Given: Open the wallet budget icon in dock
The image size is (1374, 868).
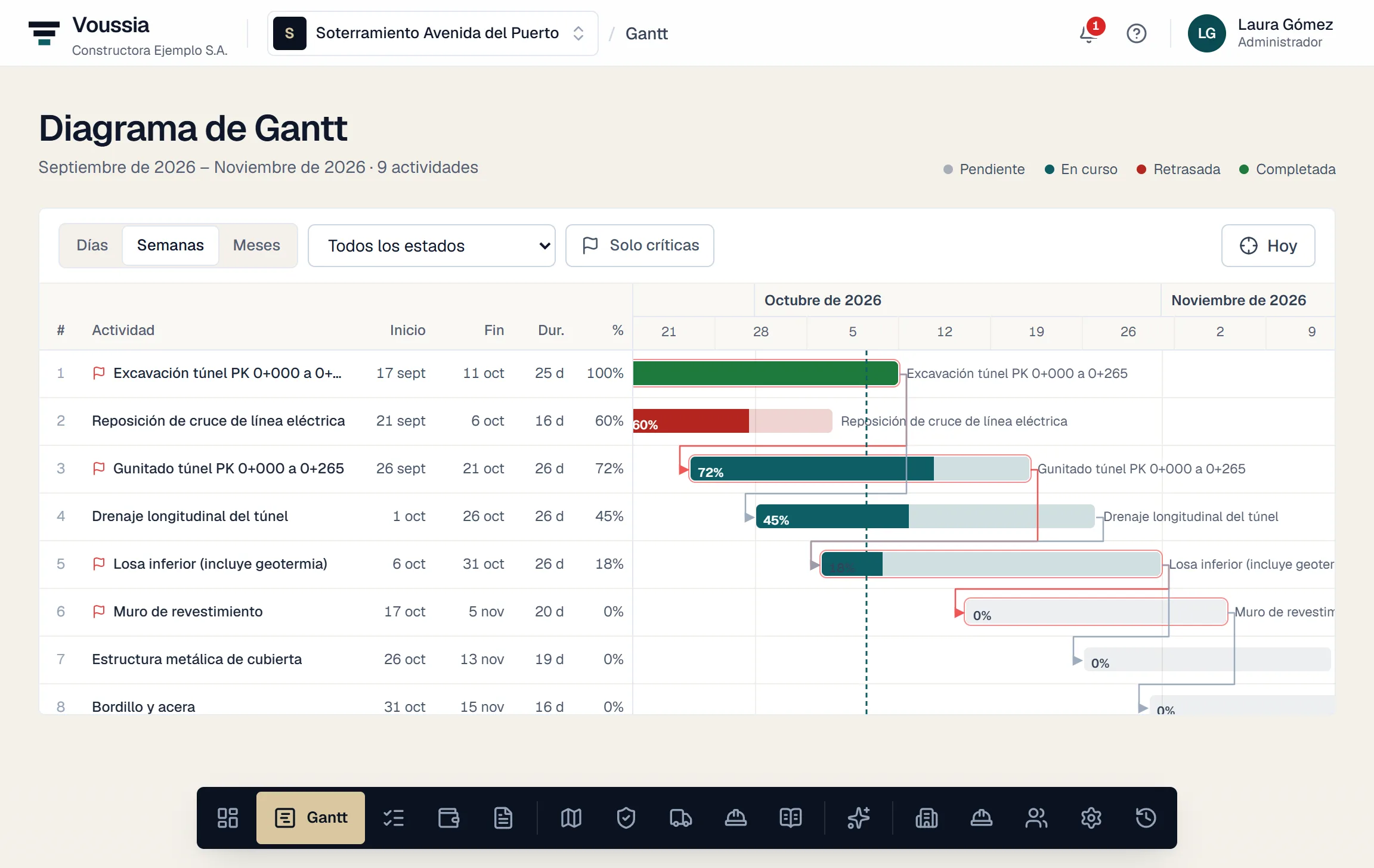Looking at the screenshot, I should click(x=448, y=818).
